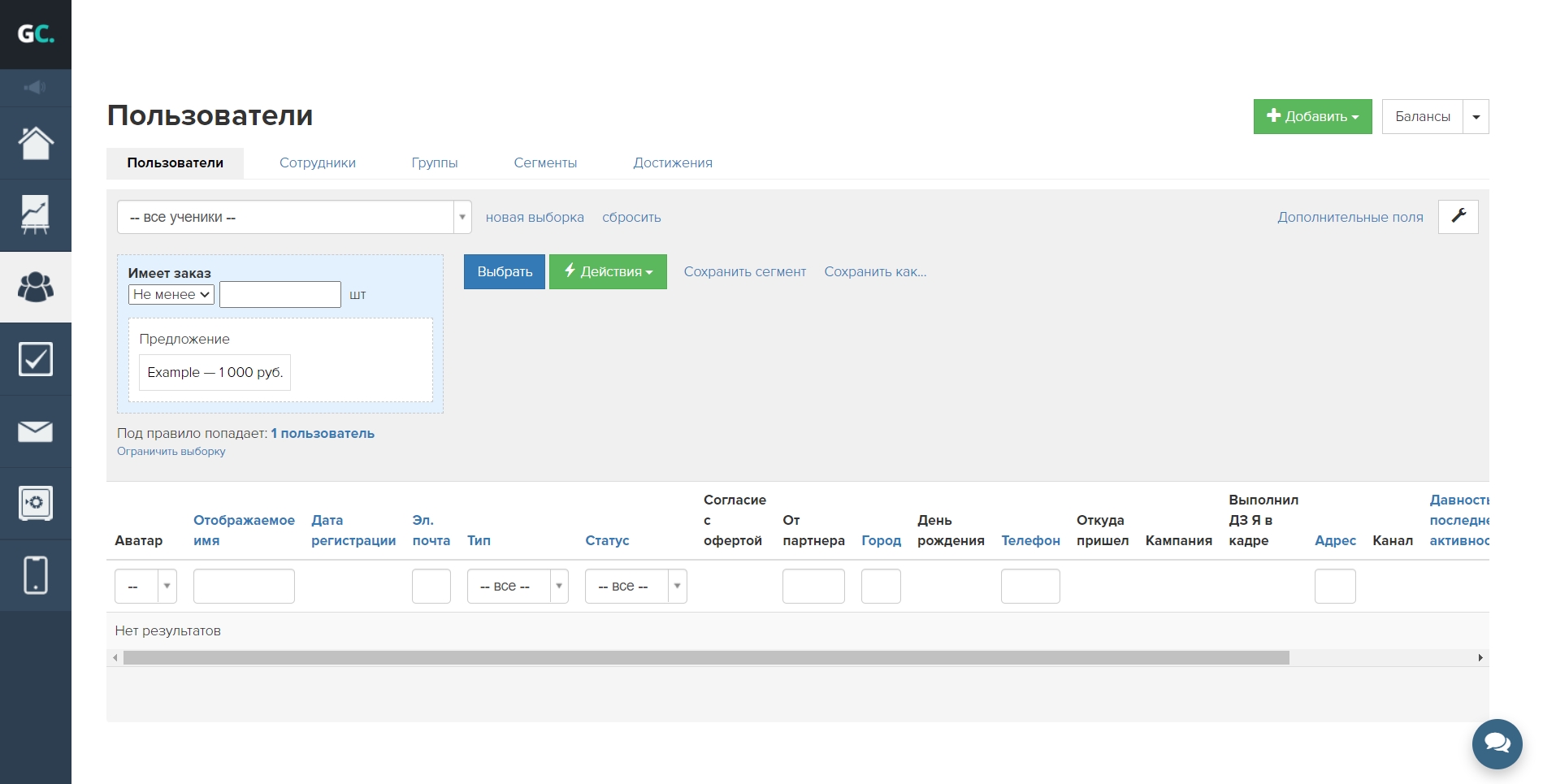1543x784 pixels.
Task: Expand the 'все ученики' segment dropdown
Action: tap(293, 217)
